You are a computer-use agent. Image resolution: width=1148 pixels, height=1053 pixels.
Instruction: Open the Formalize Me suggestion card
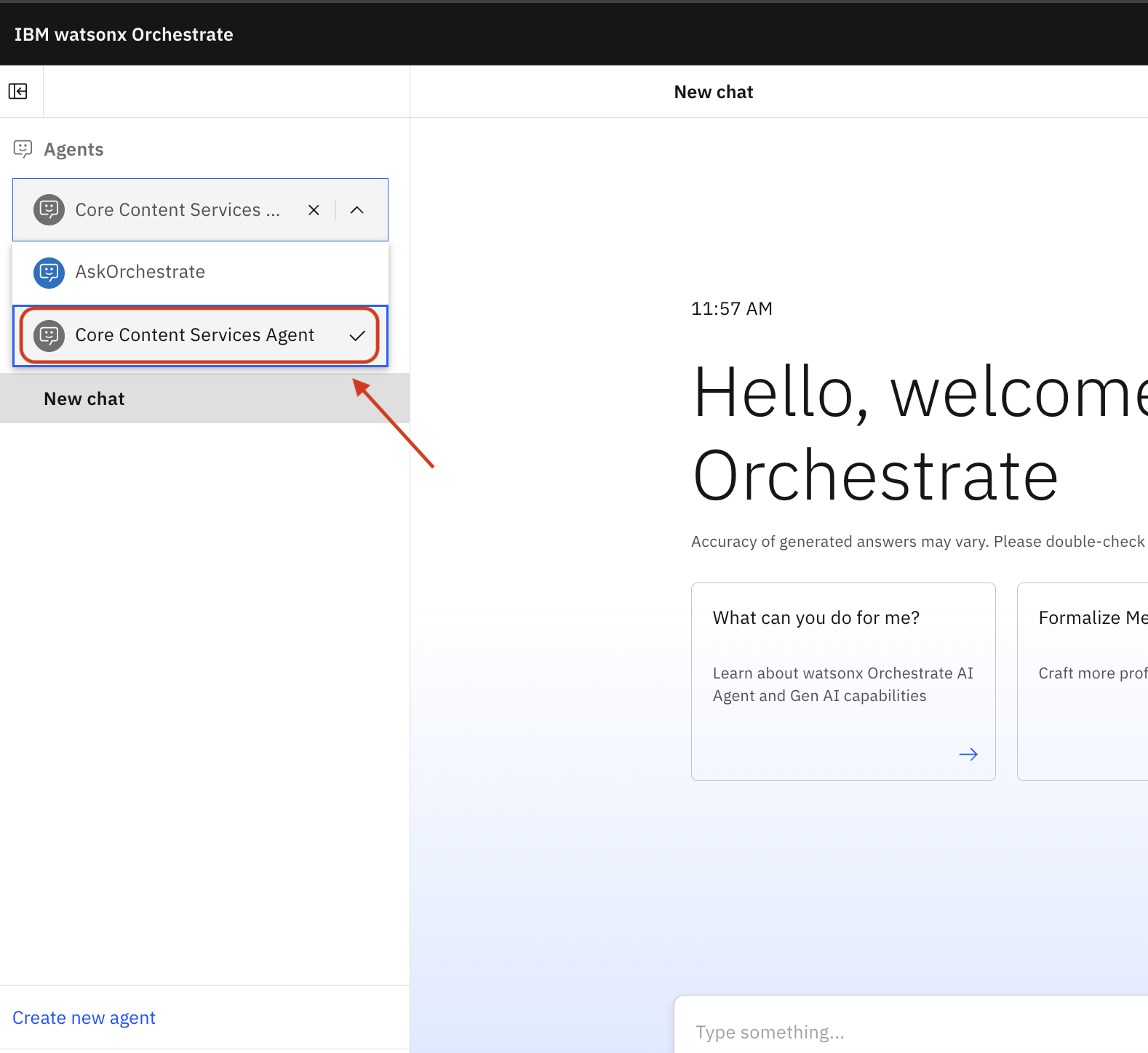pos(1084,681)
